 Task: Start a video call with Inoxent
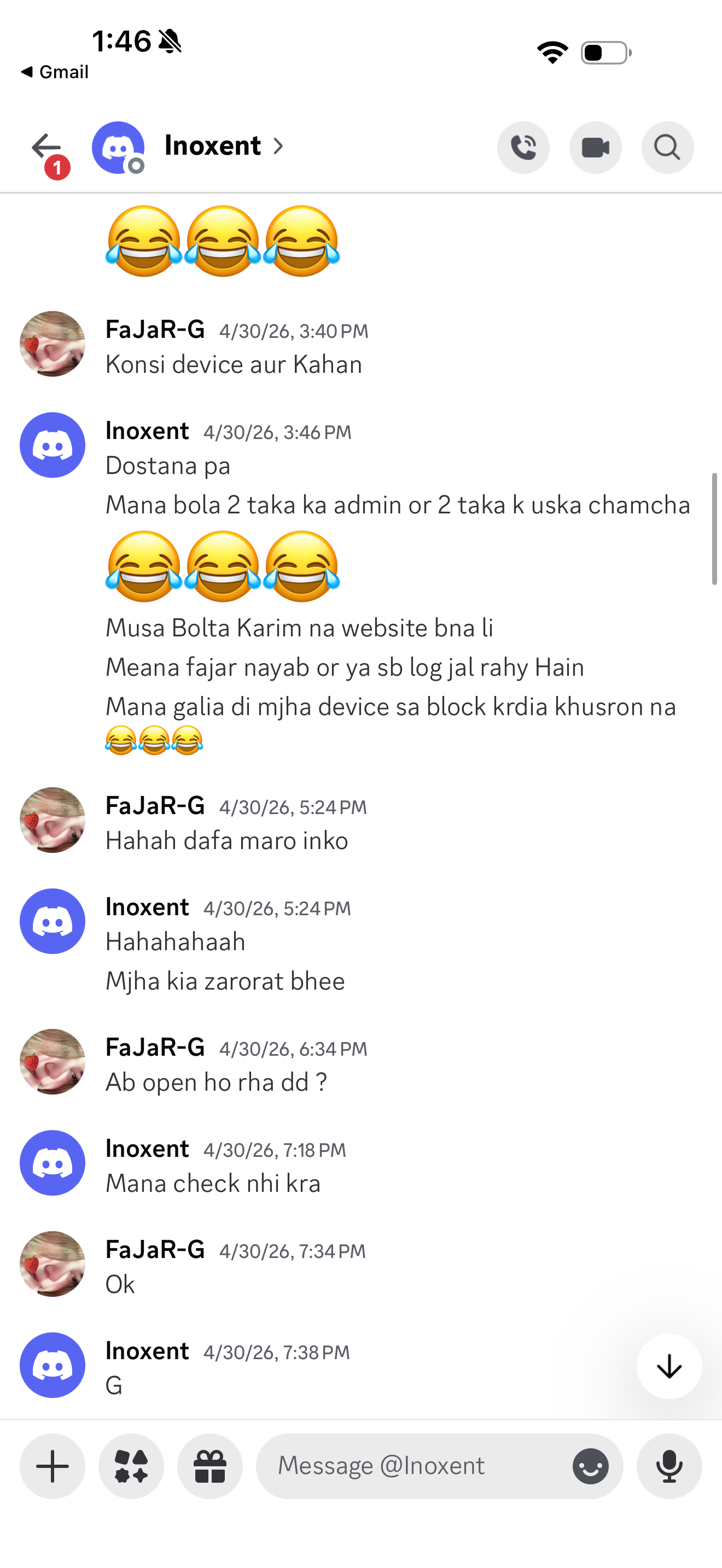click(x=595, y=147)
